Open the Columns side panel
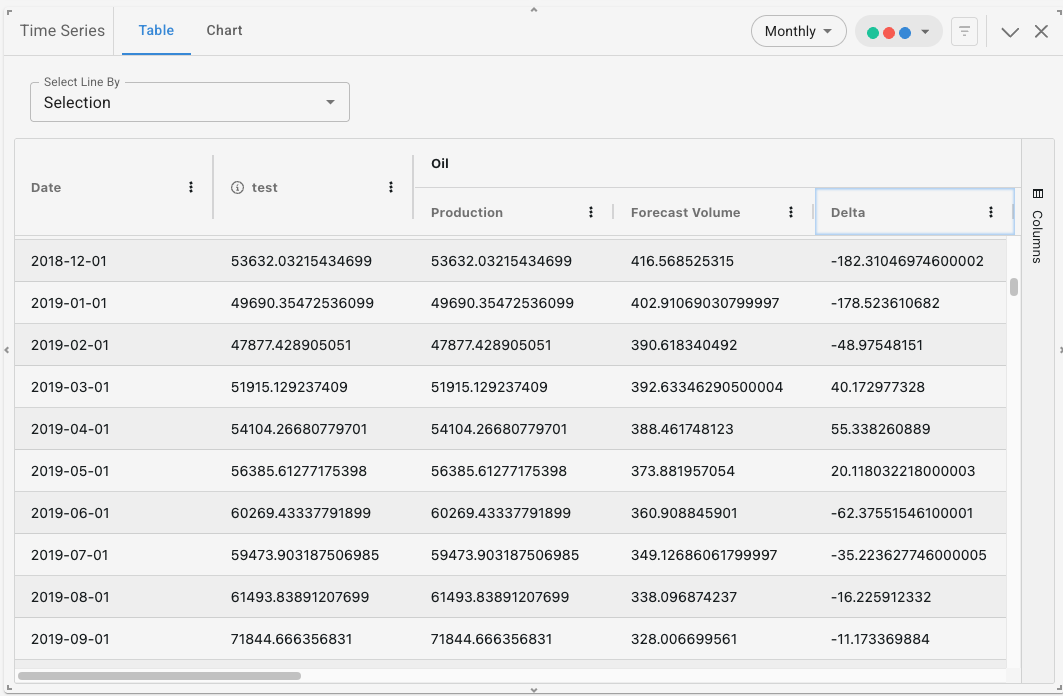This screenshot has width=1063, height=696. (x=1037, y=226)
